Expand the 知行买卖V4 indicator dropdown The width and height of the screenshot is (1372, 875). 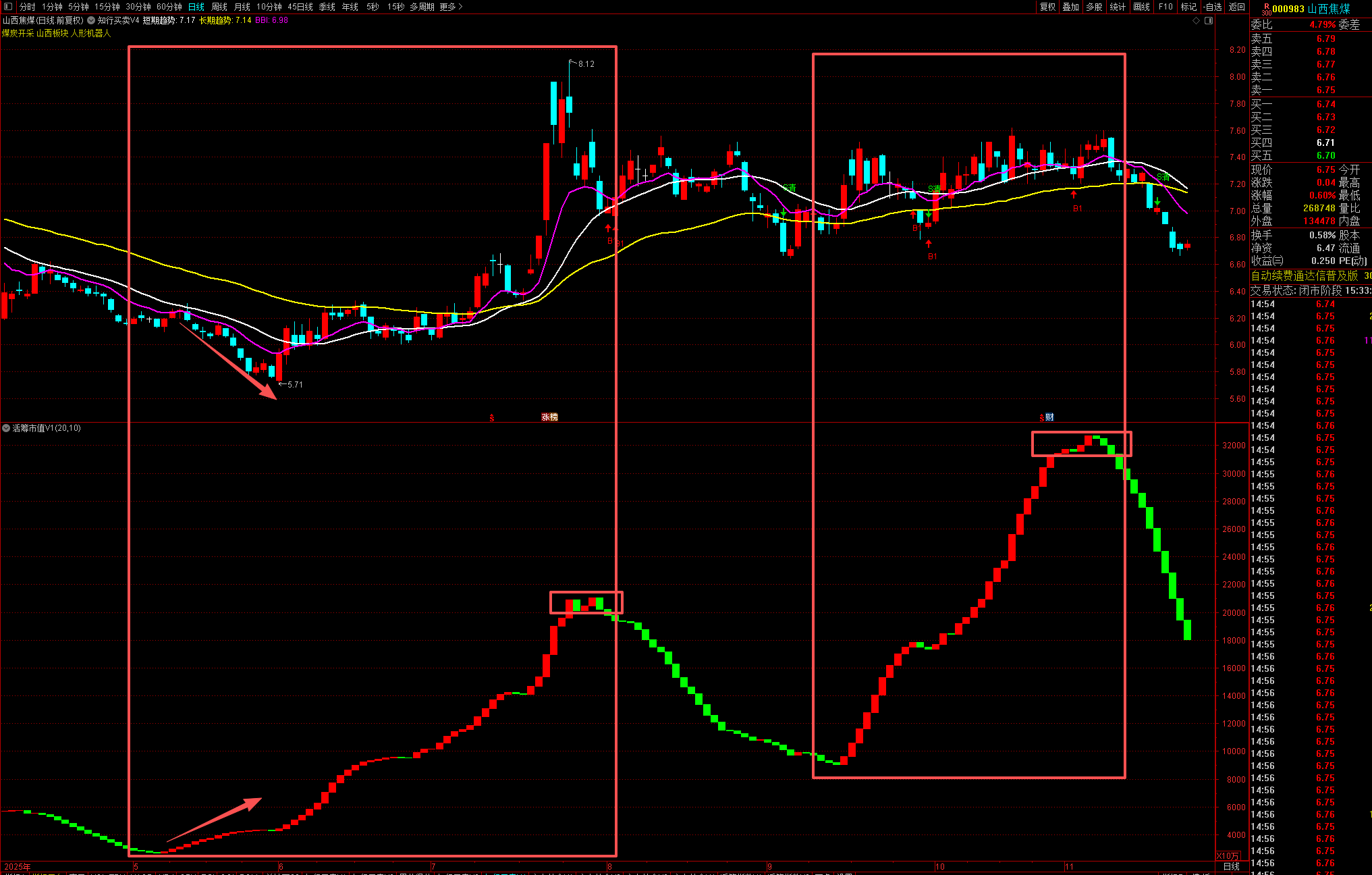[91, 20]
